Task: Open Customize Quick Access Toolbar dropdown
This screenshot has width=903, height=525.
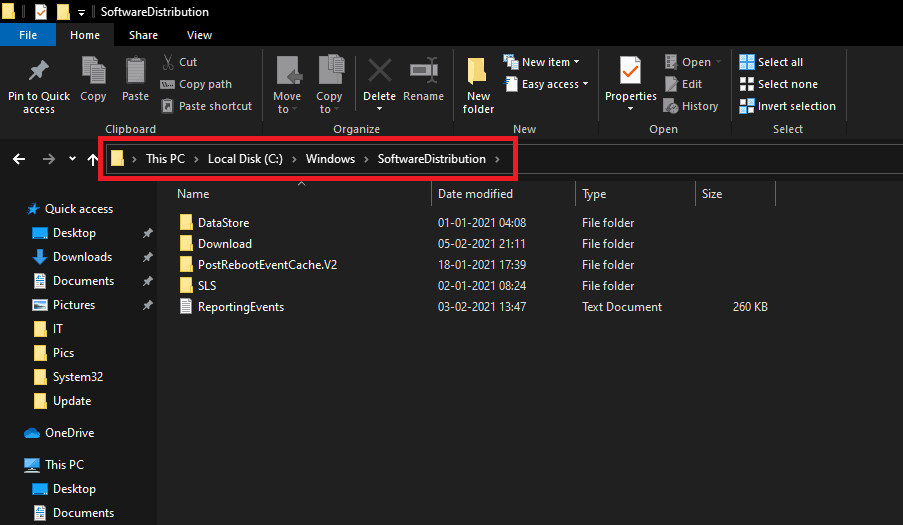Action: tap(81, 12)
